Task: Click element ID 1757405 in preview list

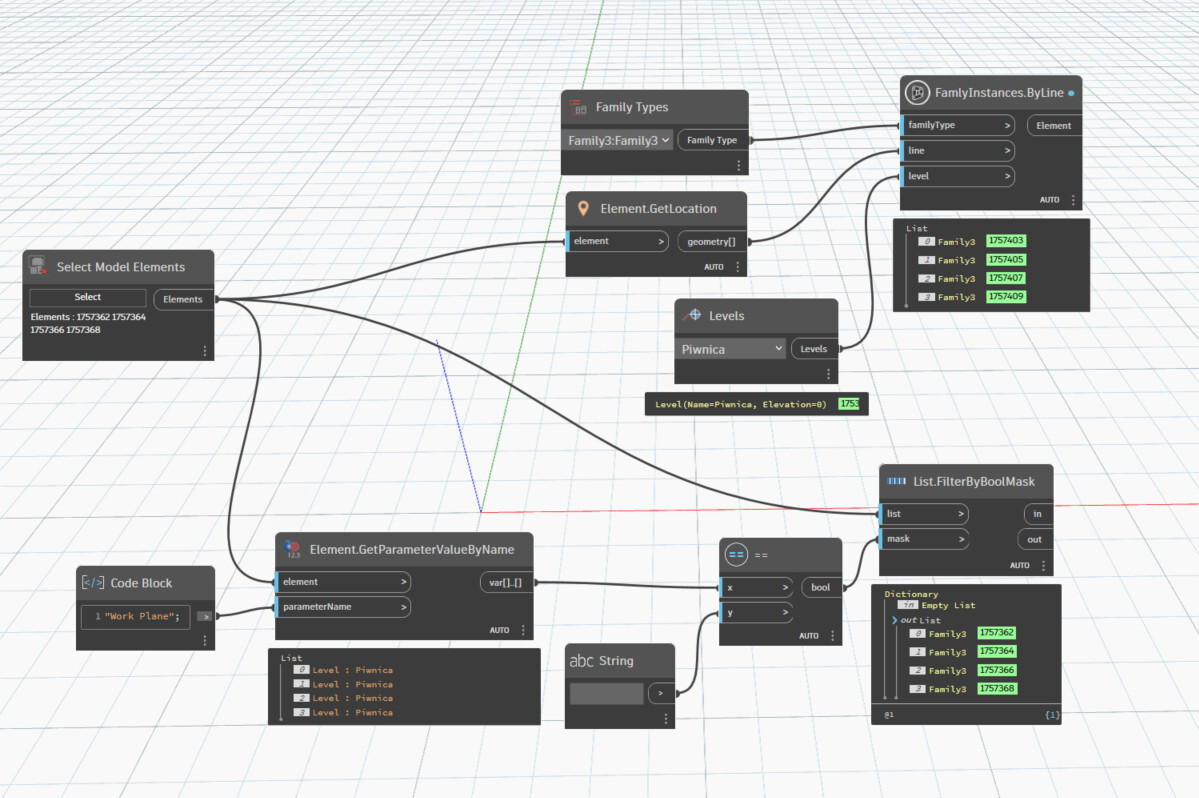Action: [1006, 259]
